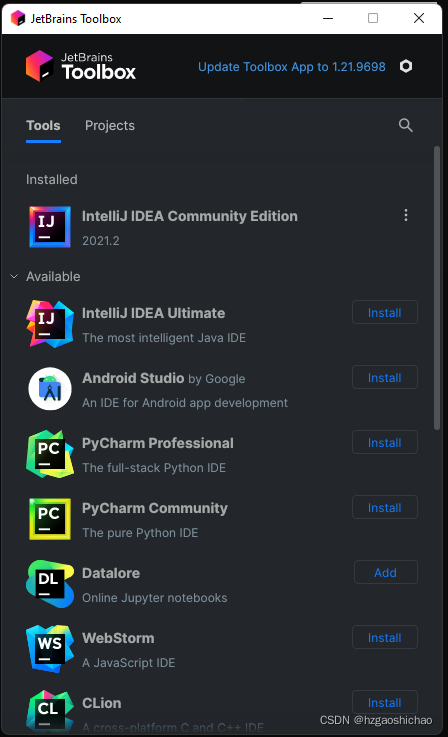Click the Datalore DL icon
Screen dimensions: 448x737
50,584
